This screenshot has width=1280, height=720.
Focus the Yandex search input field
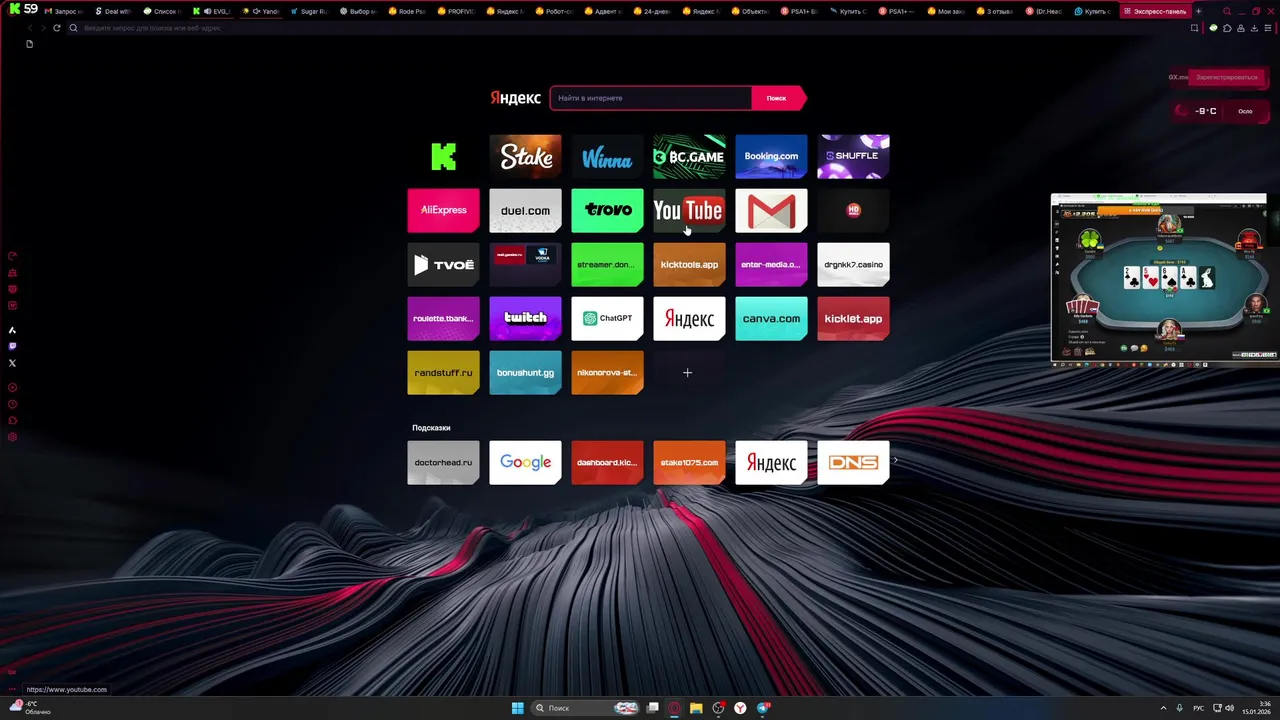(650, 98)
